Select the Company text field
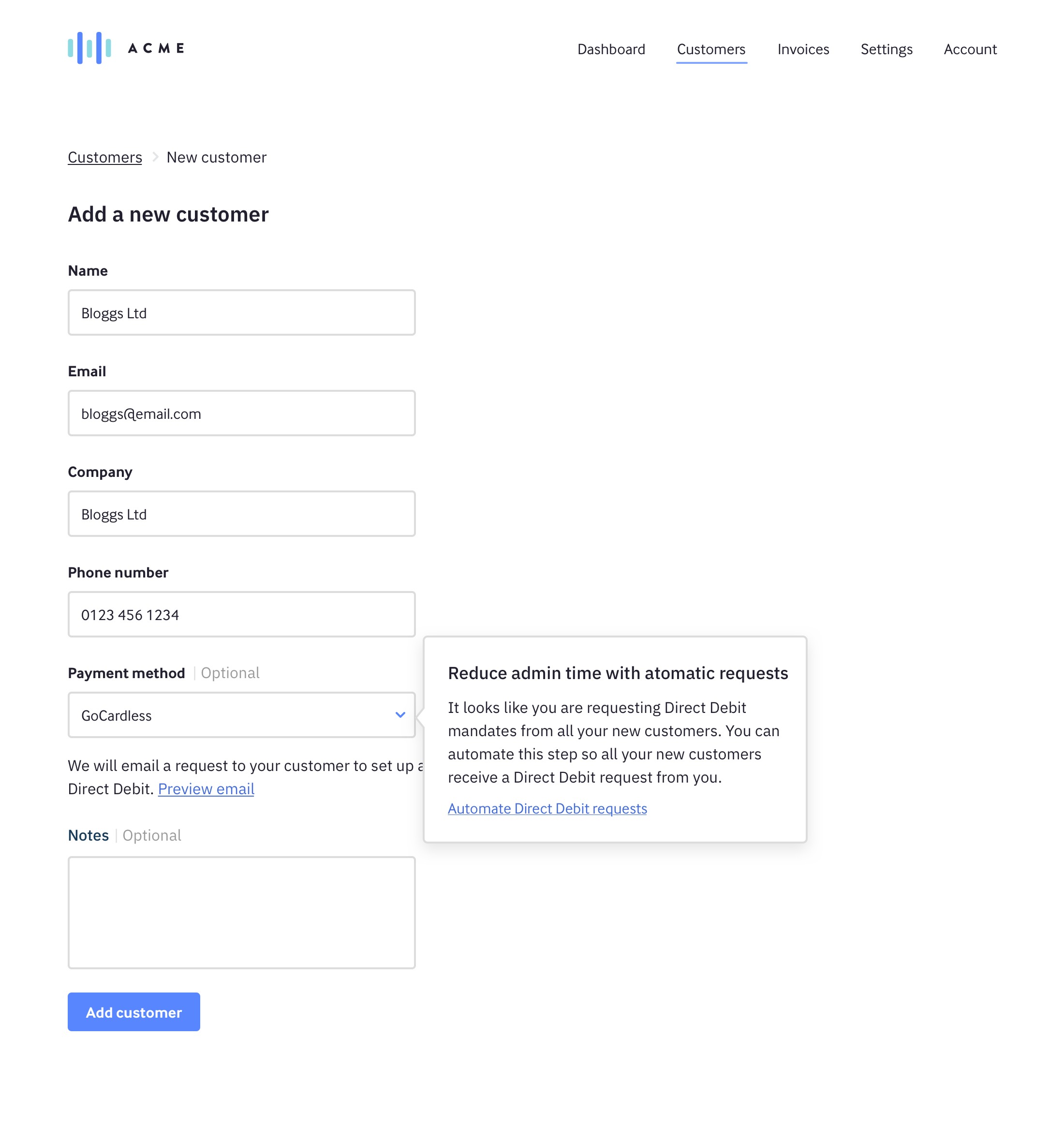Screen dimensions: 1064x1126 tap(242, 514)
